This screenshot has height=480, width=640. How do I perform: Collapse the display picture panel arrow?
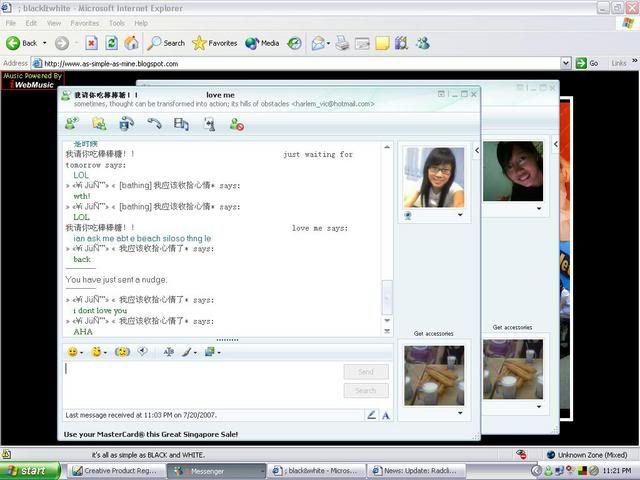click(x=477, y=151)
